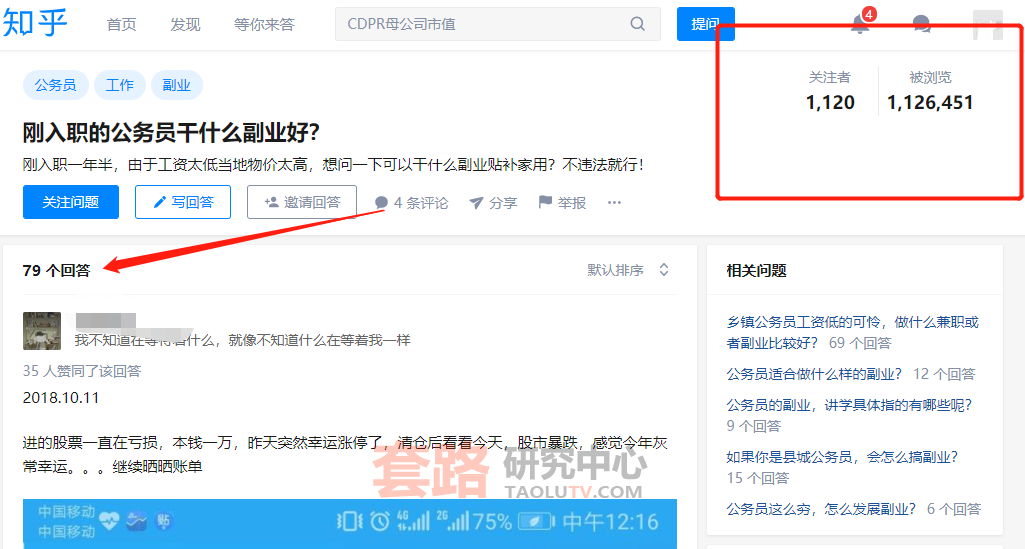Screen dimensions: 1025x549
Task: Click the search magnifier icon
Action: [x=637, y=24]
